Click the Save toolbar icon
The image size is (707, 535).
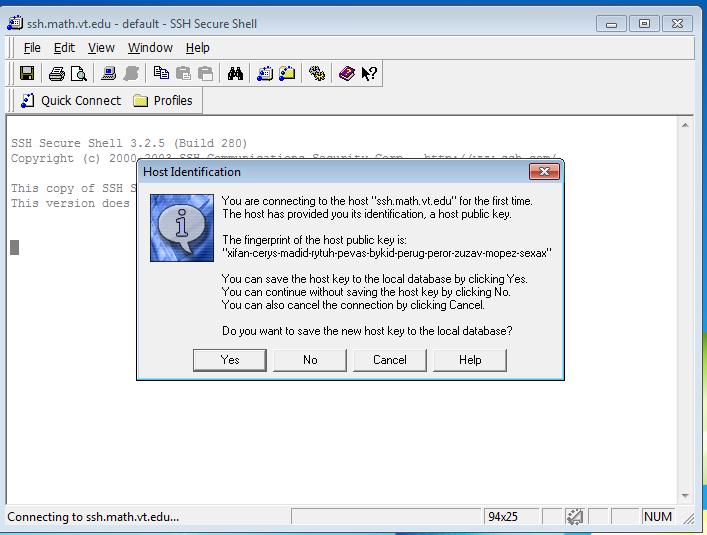pos(27,73)
